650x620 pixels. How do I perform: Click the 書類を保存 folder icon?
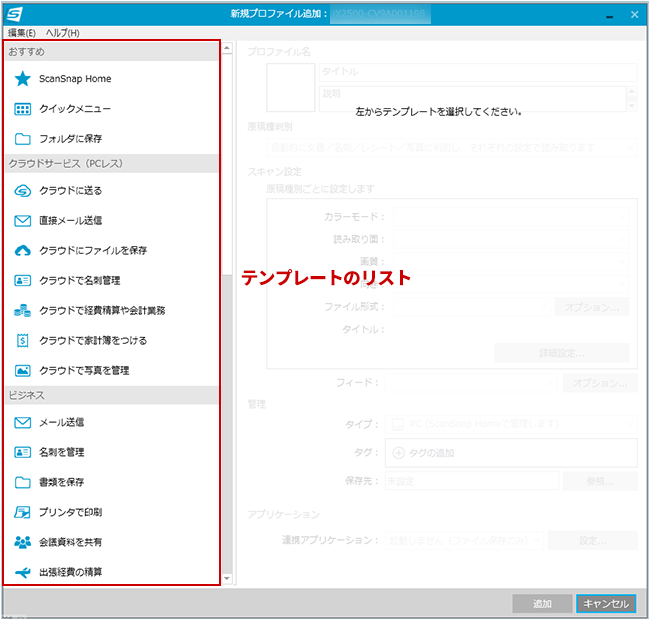click(x=22, y=482)
